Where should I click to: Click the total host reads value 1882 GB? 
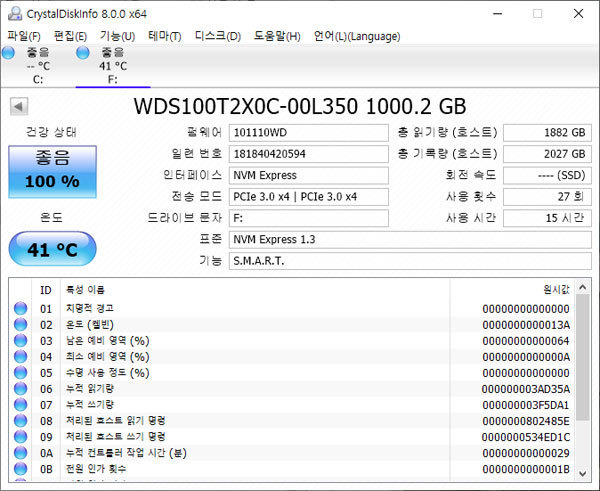[x=547, y=133]
